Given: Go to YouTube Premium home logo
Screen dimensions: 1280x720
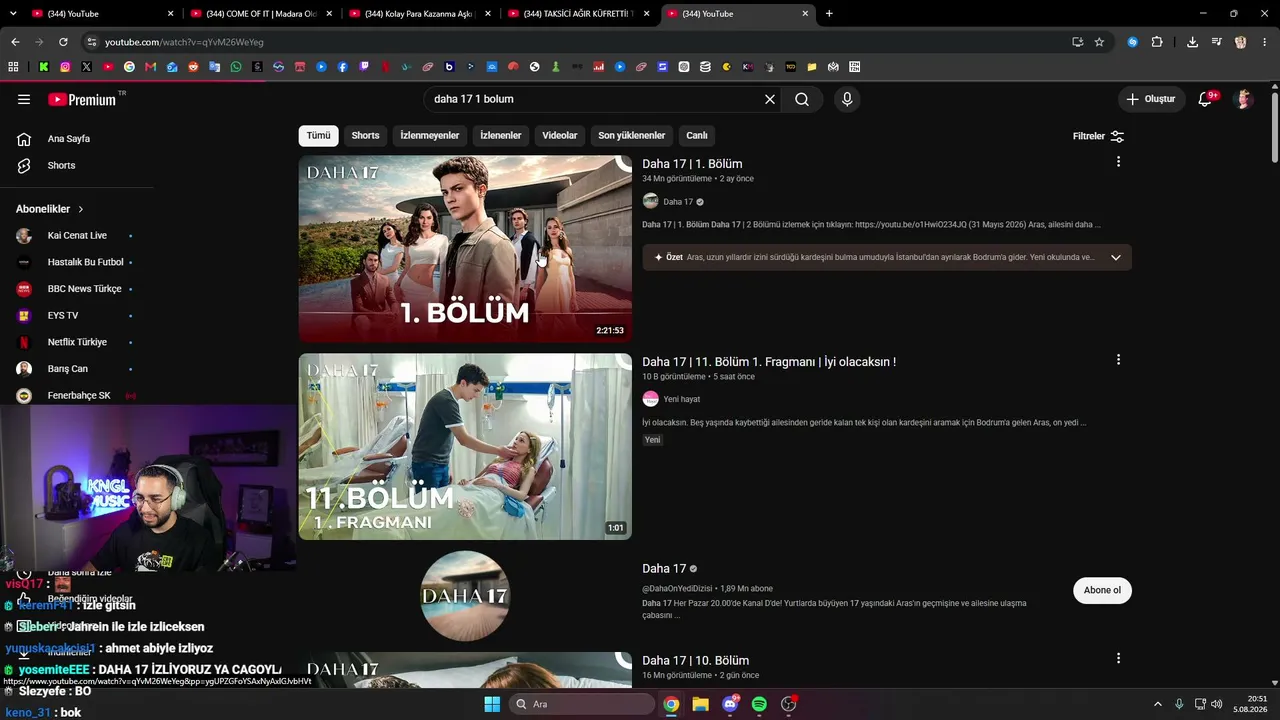Looking at the screenshot, I should point(82,99).
